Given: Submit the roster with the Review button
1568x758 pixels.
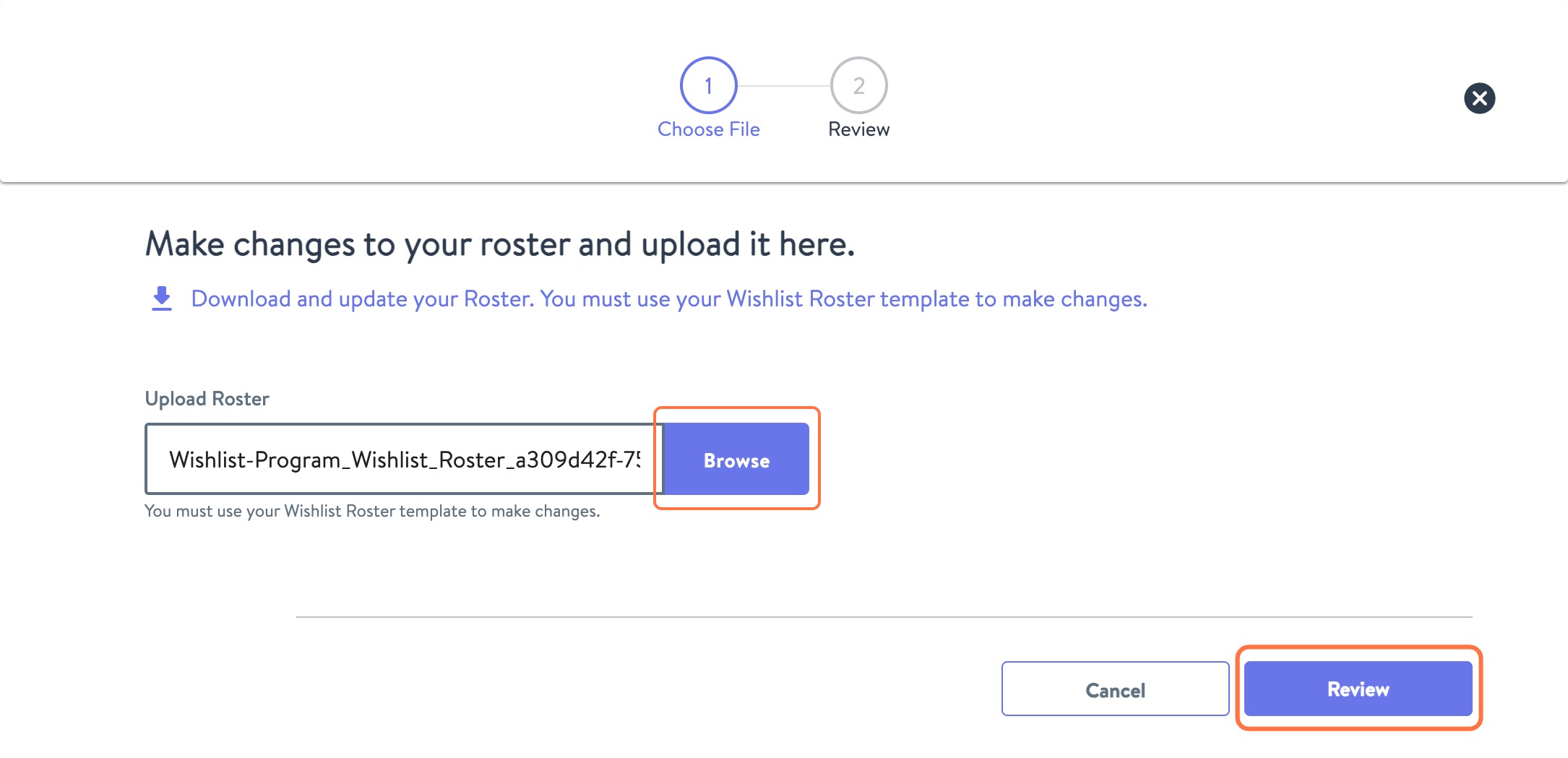Looking at the screenshot, I should tap(1358, 689).
